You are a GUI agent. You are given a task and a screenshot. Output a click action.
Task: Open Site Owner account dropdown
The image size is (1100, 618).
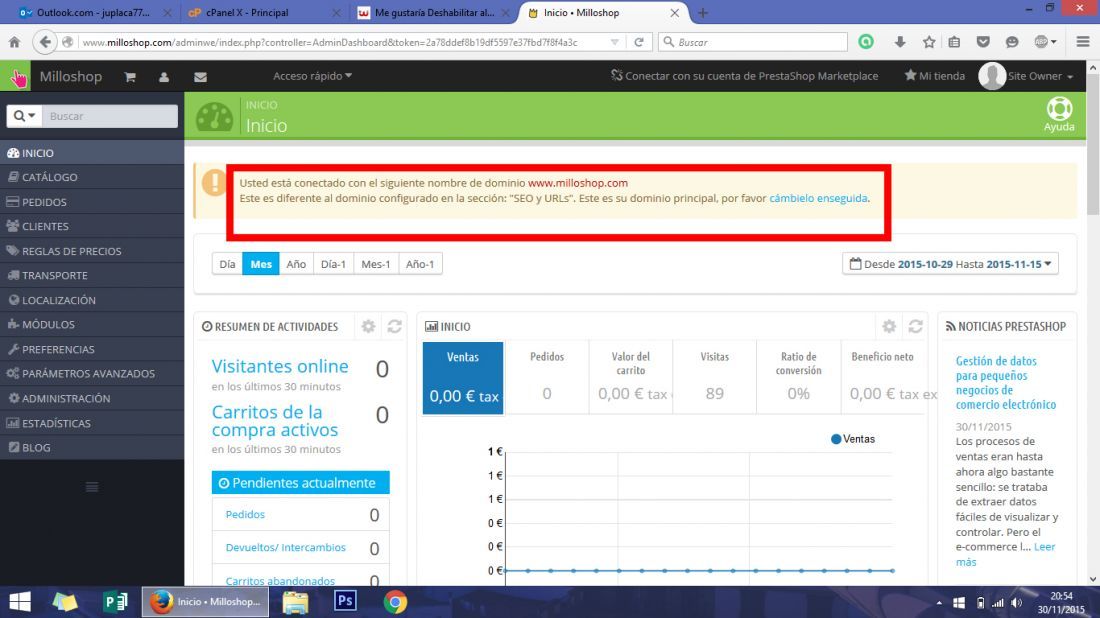(1026, 76)
